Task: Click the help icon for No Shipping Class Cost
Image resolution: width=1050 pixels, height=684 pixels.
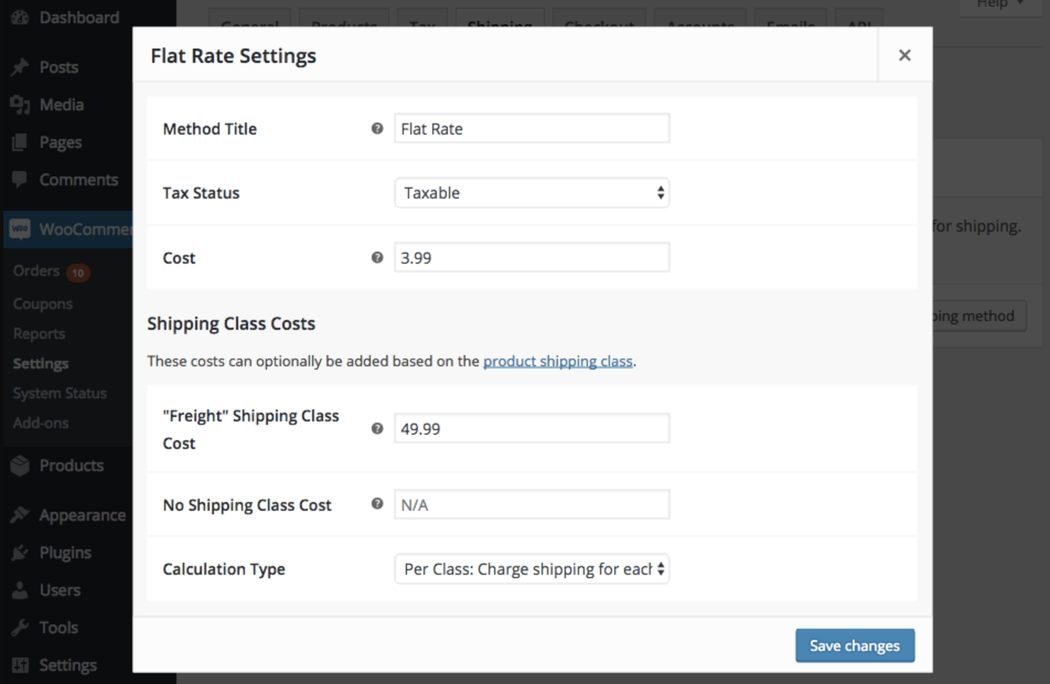Action: tap(377, 504)
